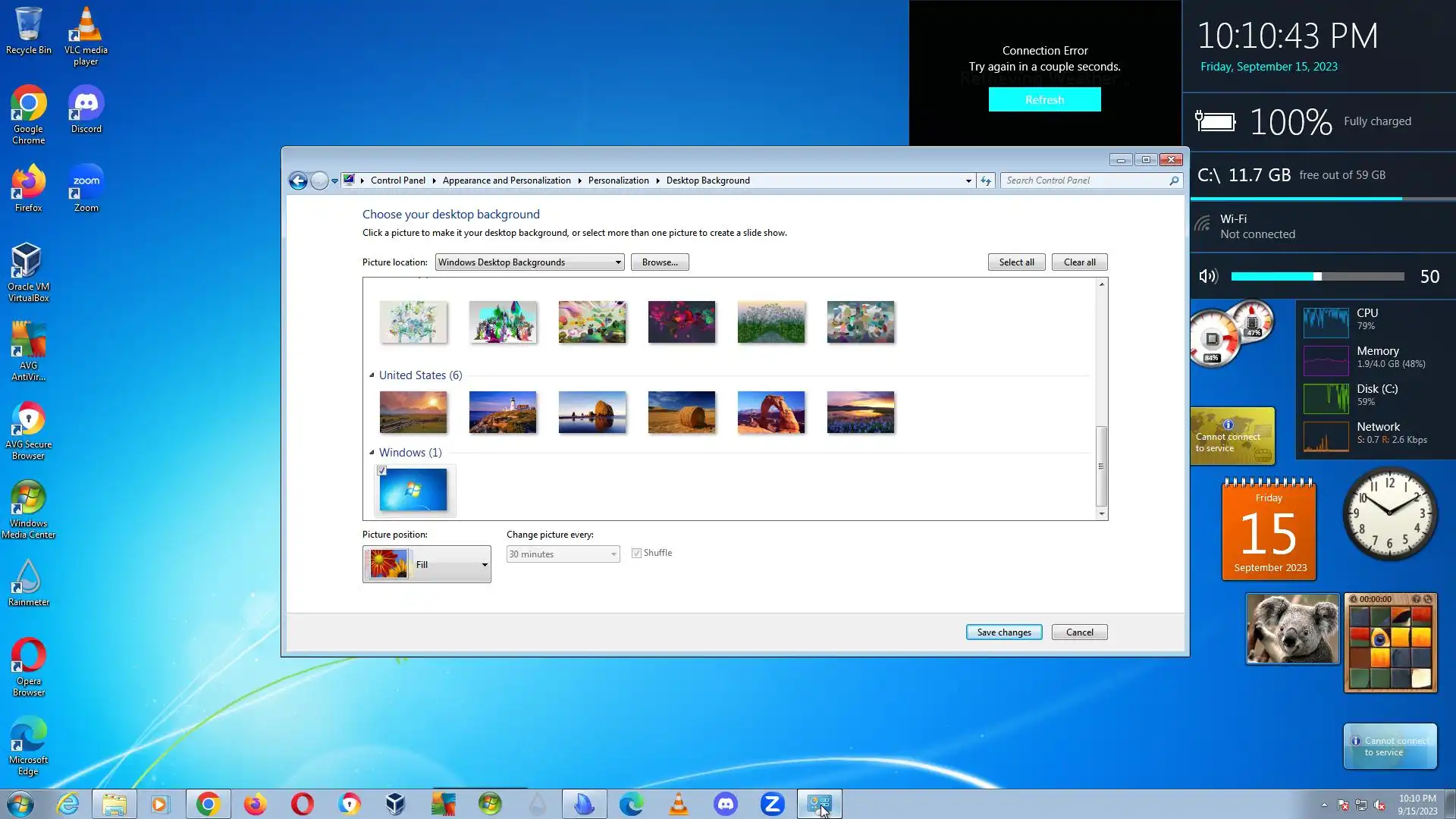Uncheck the Windows 7 wallpaper checkbox

tap(382, 471)
